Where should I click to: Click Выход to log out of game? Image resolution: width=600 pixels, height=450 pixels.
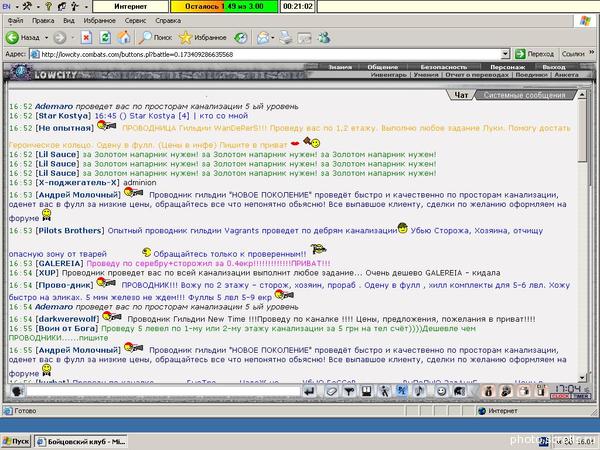coord(554,67)
